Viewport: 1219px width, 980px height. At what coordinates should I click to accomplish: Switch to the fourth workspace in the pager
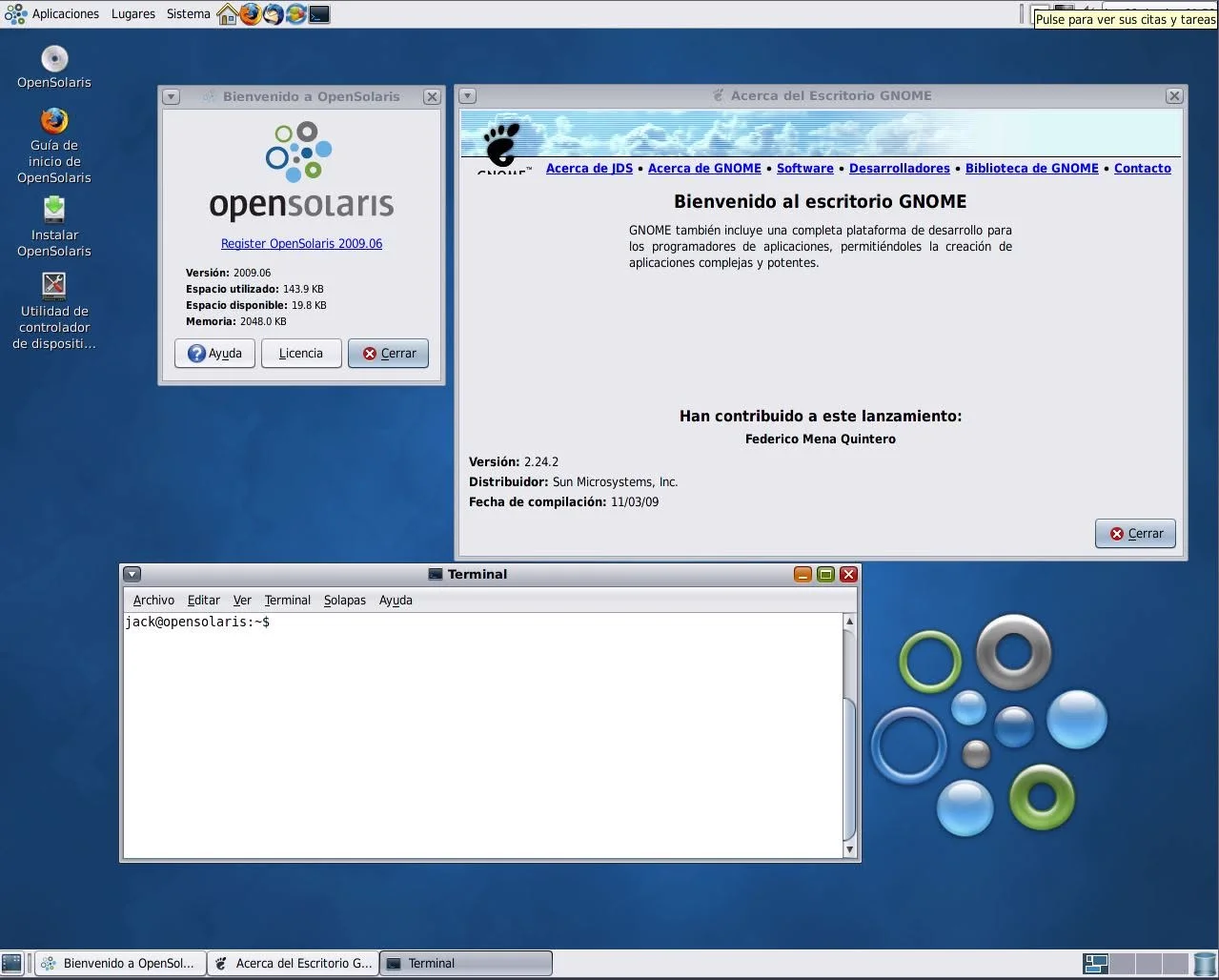tap(1176, 964)
